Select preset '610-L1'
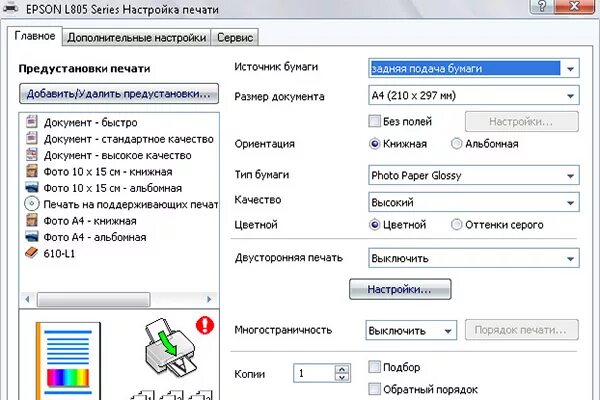The image size is (600, 400). tap(59, 254)
